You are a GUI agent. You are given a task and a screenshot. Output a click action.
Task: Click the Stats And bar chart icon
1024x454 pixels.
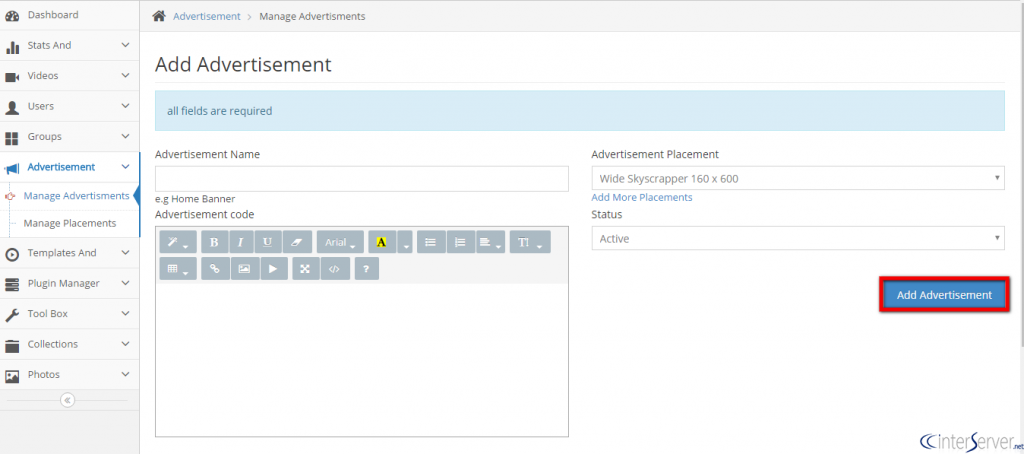(x=12, y=46)
